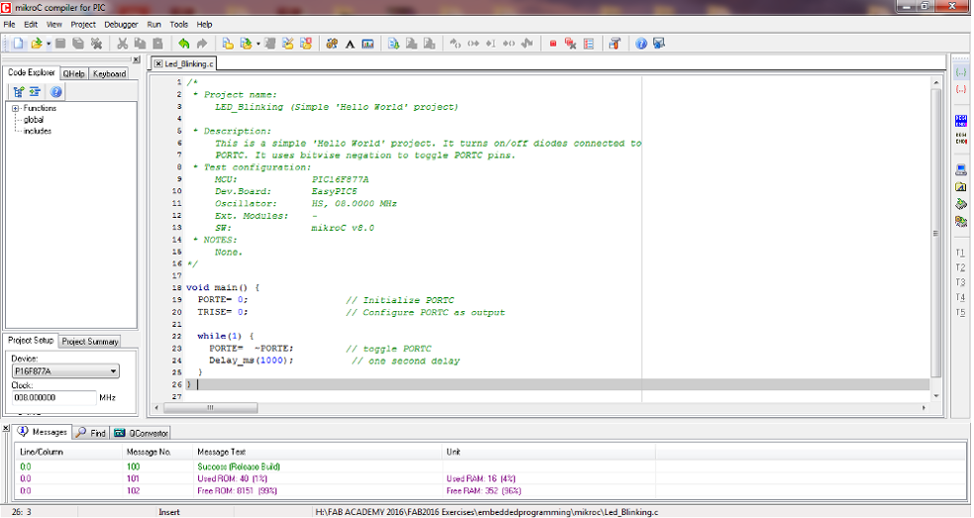This screenshot has width=974, height=518.
Task: Click the Open project icon
Action: pos(246,43)
